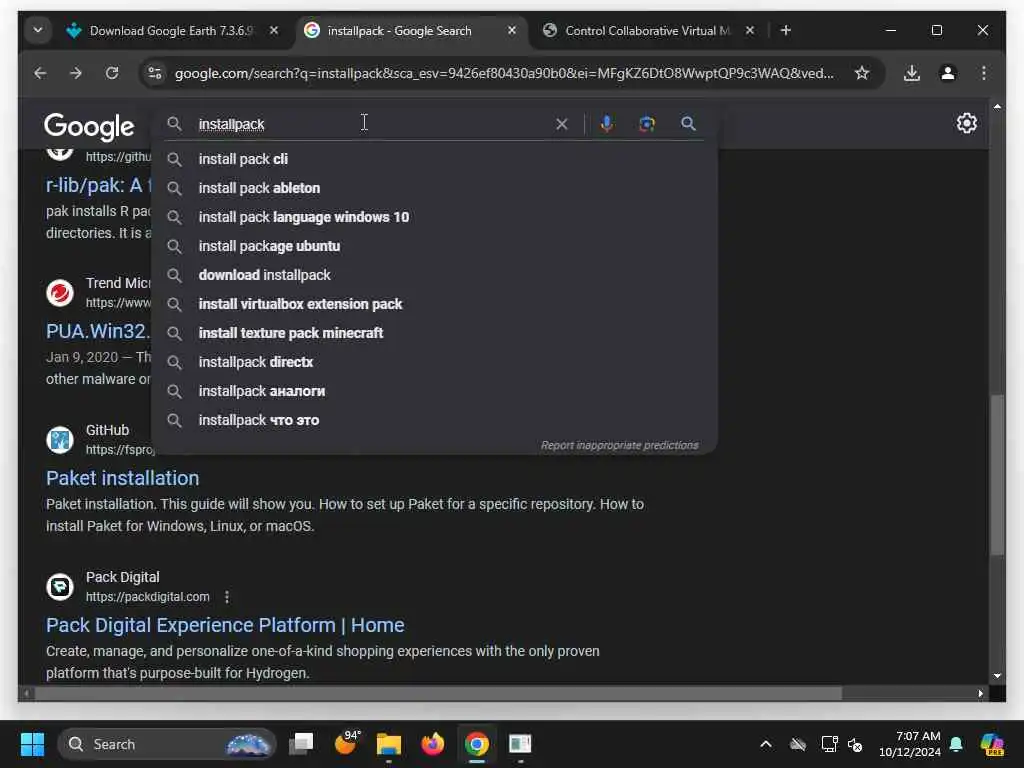The image size is (1024, 768).
Task: Open Pack Digital Experience Platform result
Action: click(225, 625)
